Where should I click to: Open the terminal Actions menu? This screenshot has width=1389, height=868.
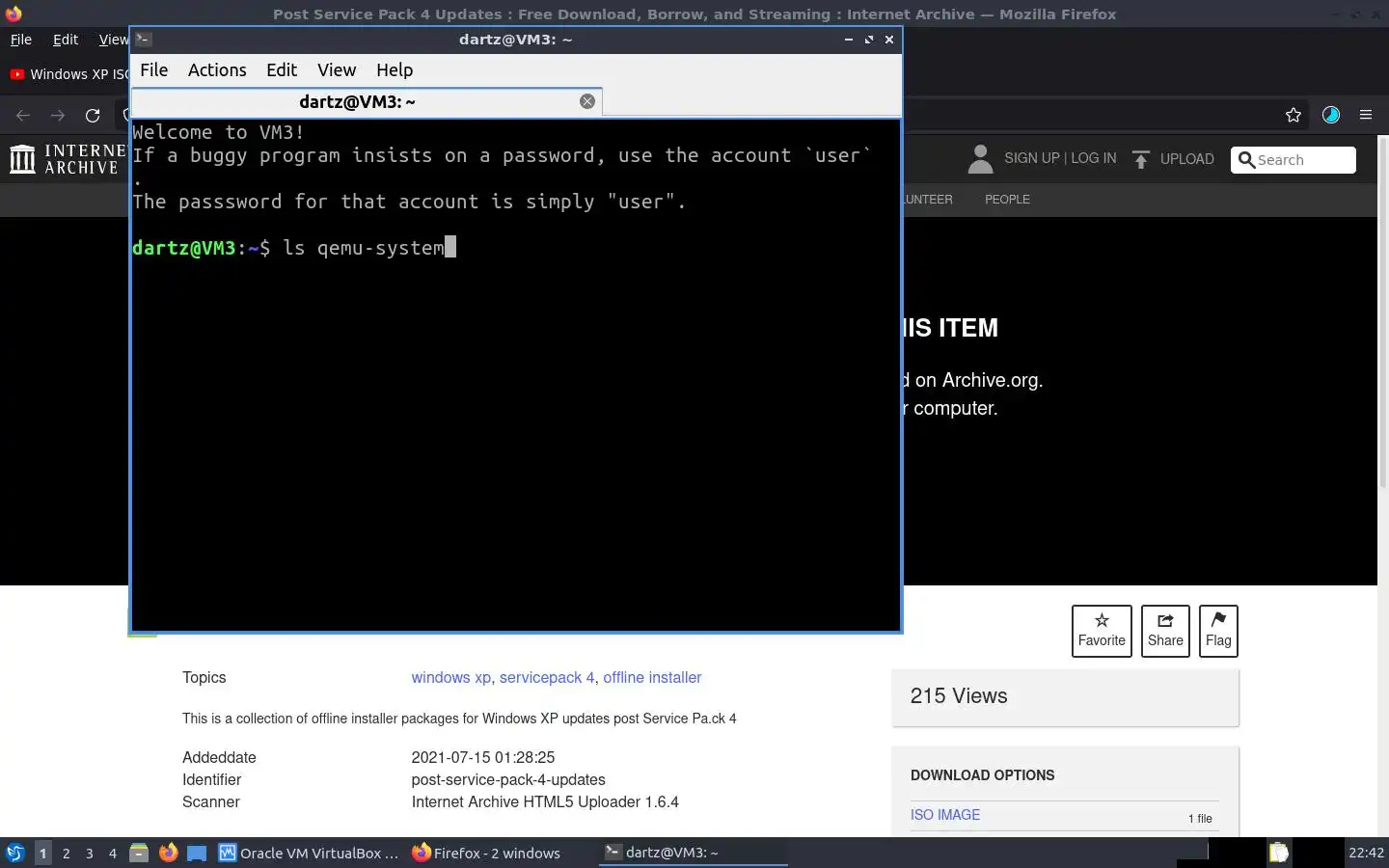pos(217,69)
